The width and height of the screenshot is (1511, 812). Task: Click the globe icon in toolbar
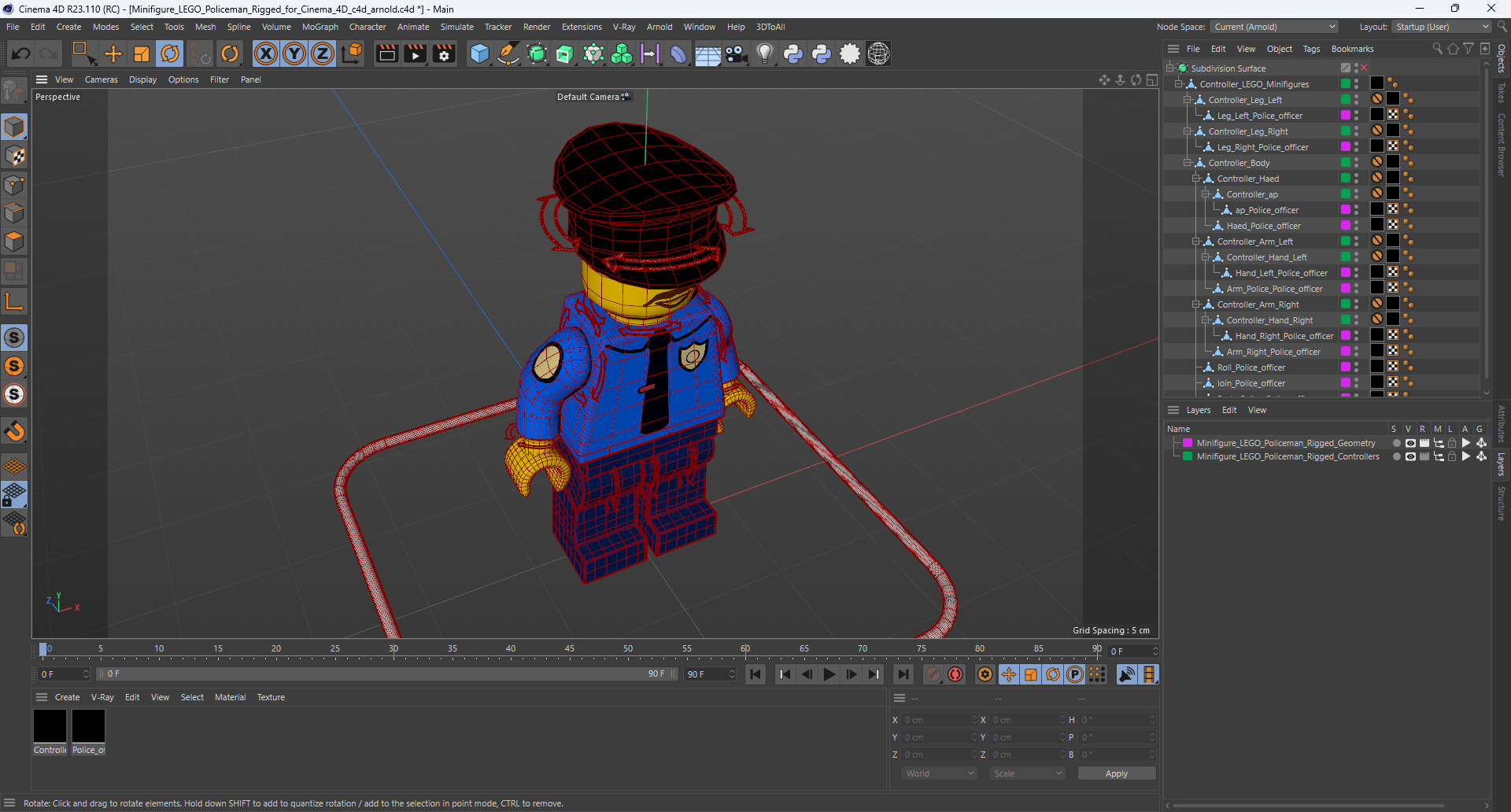(878, 54)
